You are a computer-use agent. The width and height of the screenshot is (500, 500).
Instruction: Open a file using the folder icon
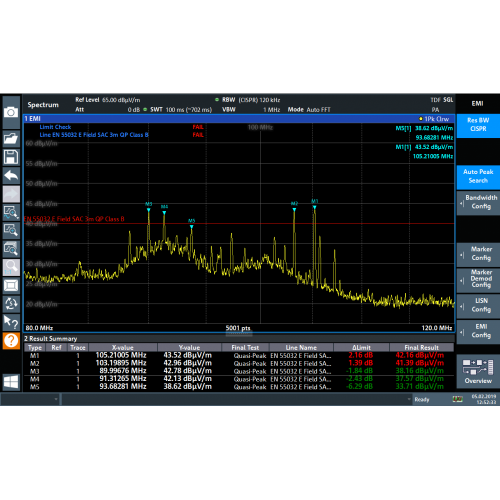(x=11, y=138)
